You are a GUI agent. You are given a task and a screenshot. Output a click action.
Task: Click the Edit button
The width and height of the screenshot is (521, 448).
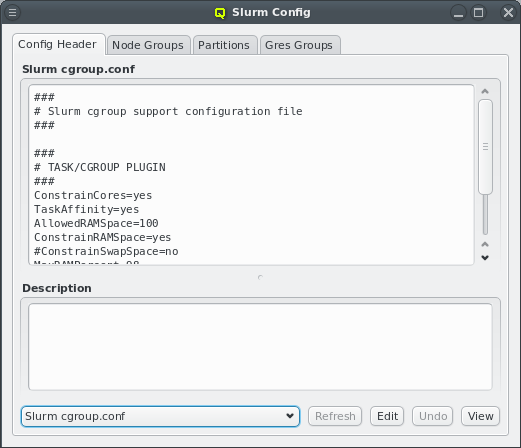[387, 416]
